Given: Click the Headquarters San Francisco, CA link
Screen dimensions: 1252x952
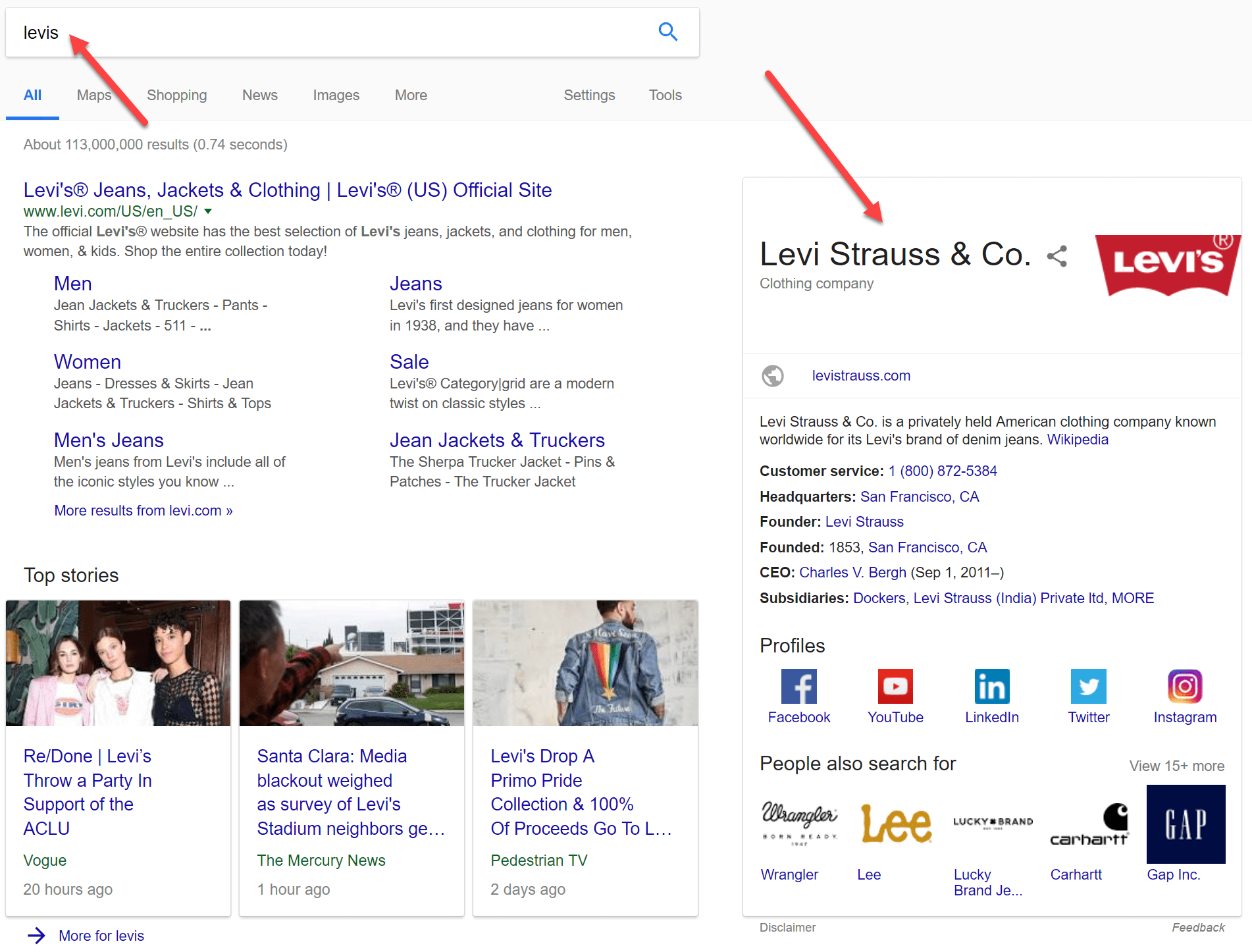Looking at the screenshot, I should coord(920,497).
